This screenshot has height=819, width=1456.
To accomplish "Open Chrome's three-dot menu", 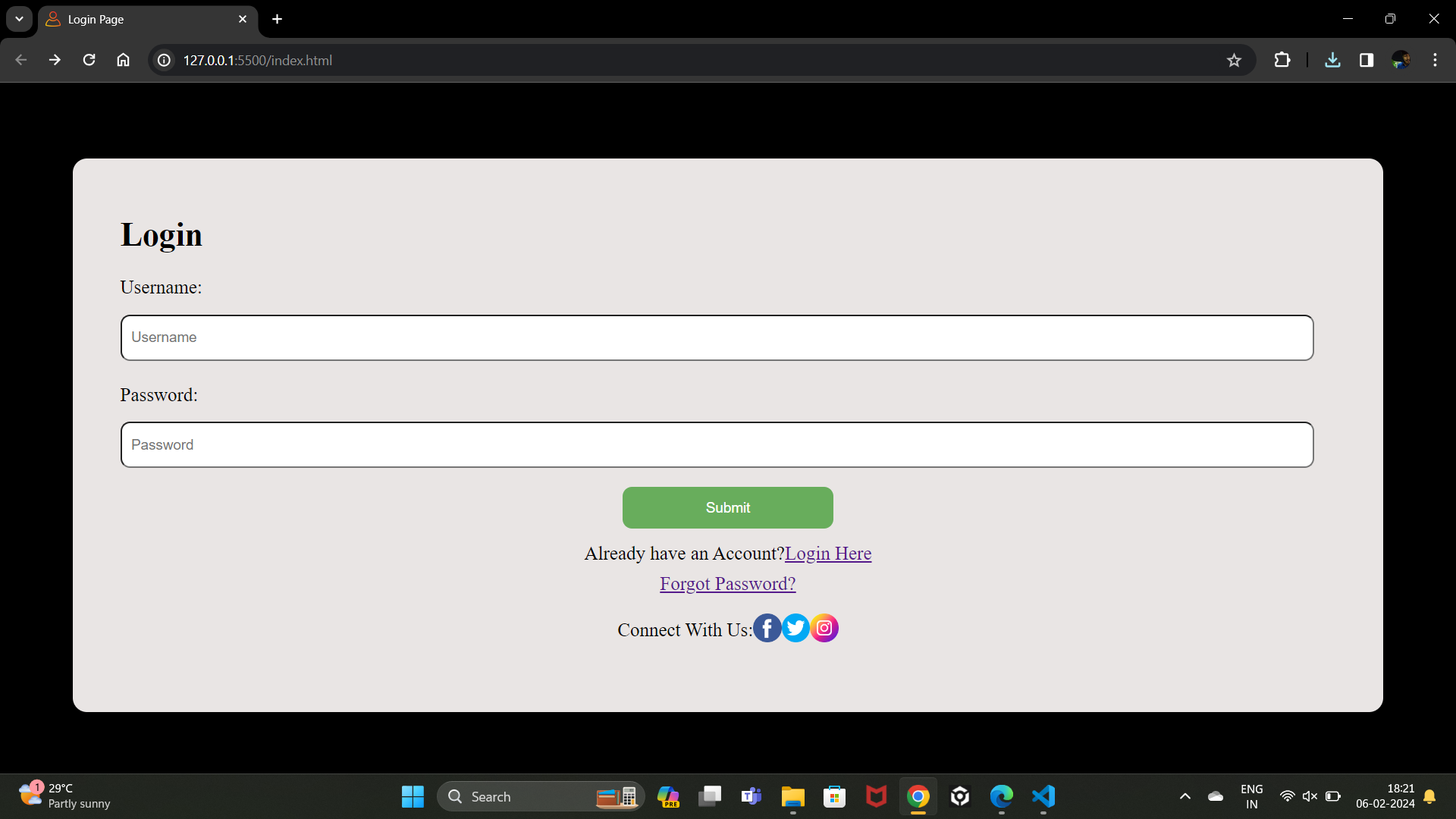I will pyautogui.click(x=1435, y=60).
